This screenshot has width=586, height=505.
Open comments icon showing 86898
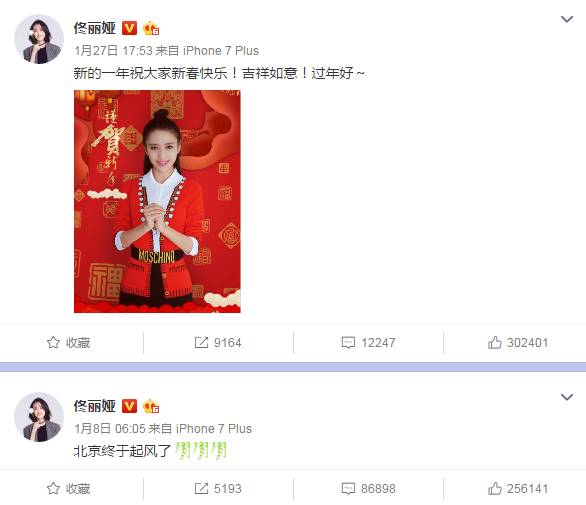tap(348, 488)
